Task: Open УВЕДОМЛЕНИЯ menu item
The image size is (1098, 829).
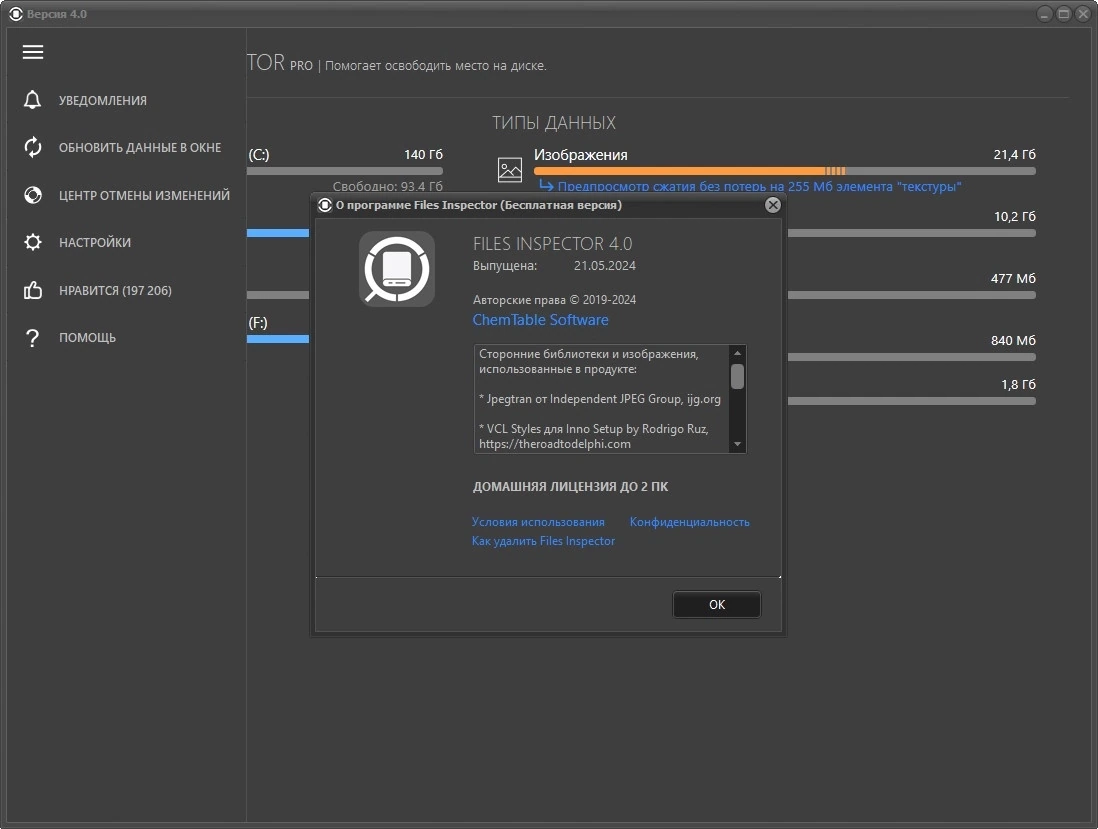Action: tap(103, 100)
